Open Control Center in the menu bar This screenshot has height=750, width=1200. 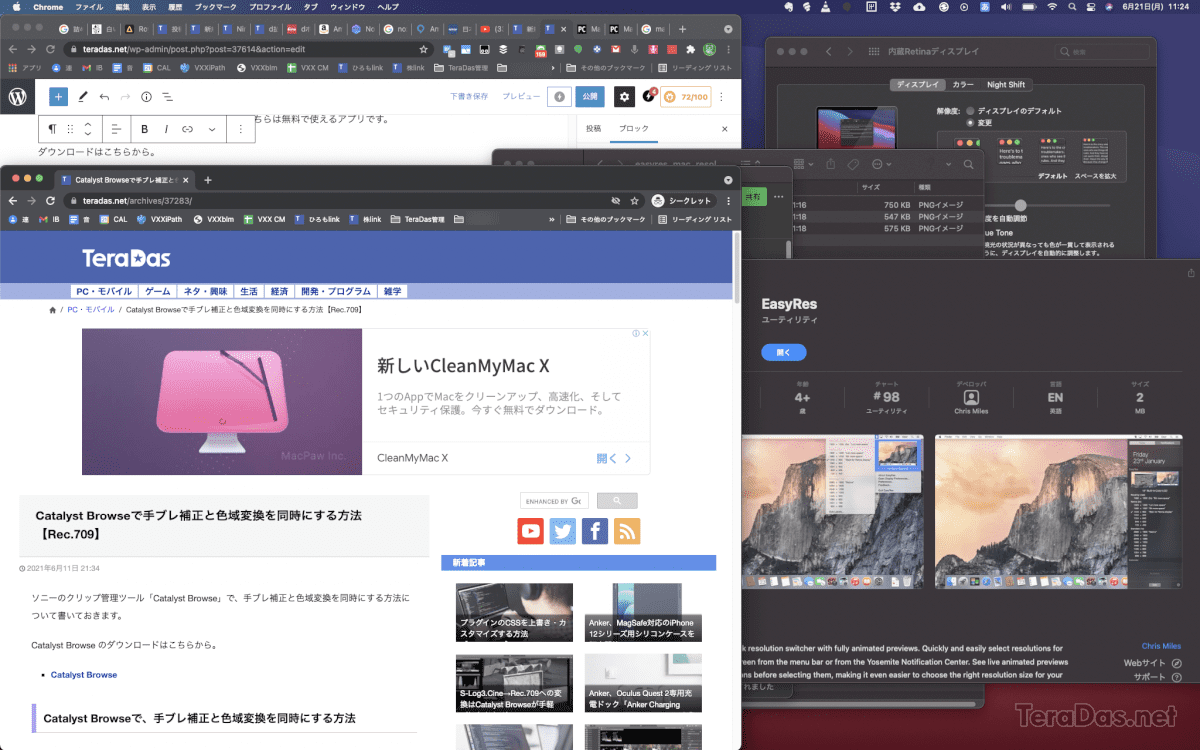[x=1092, y=7]
